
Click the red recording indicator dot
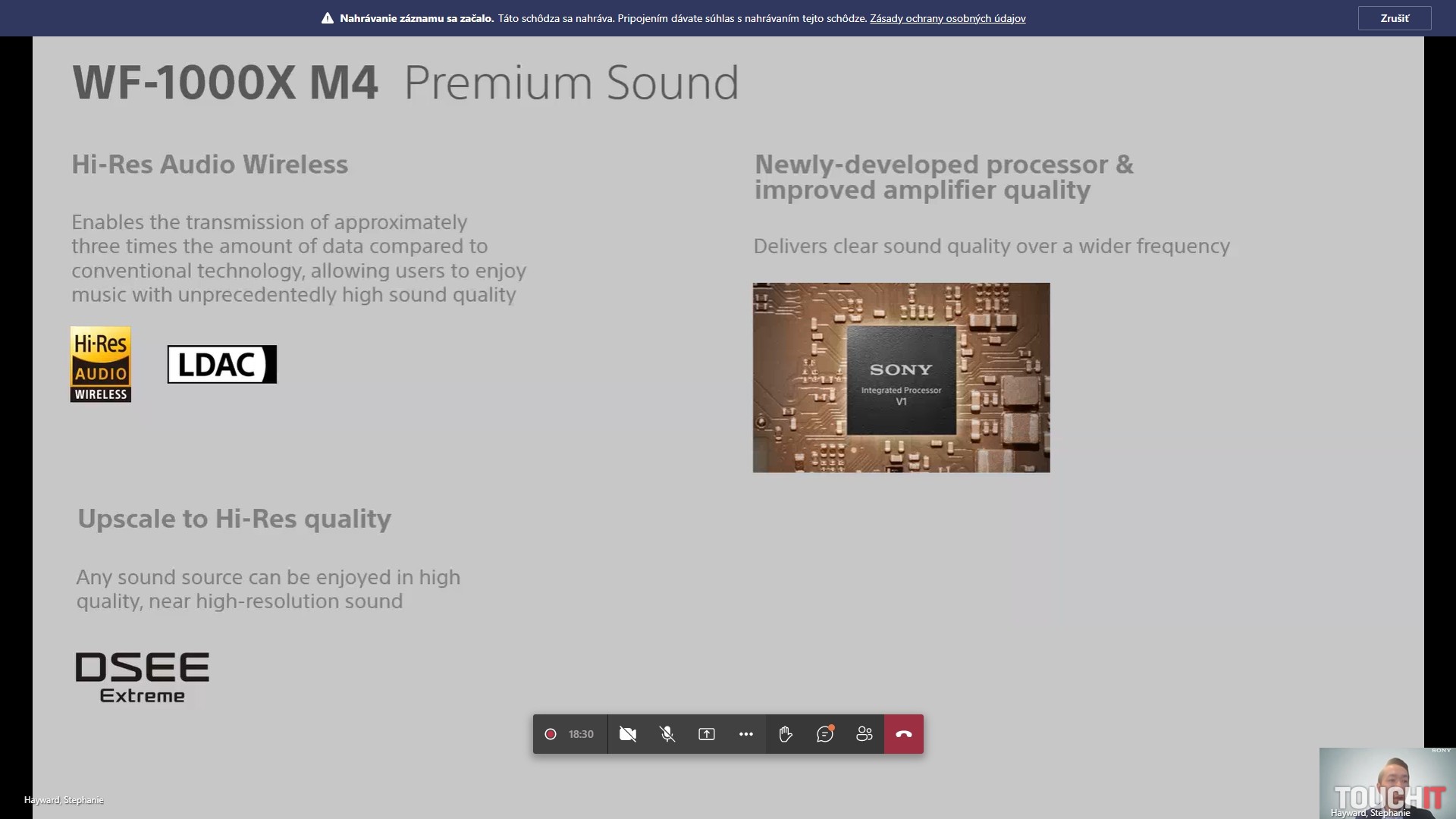tap(551, 734)
